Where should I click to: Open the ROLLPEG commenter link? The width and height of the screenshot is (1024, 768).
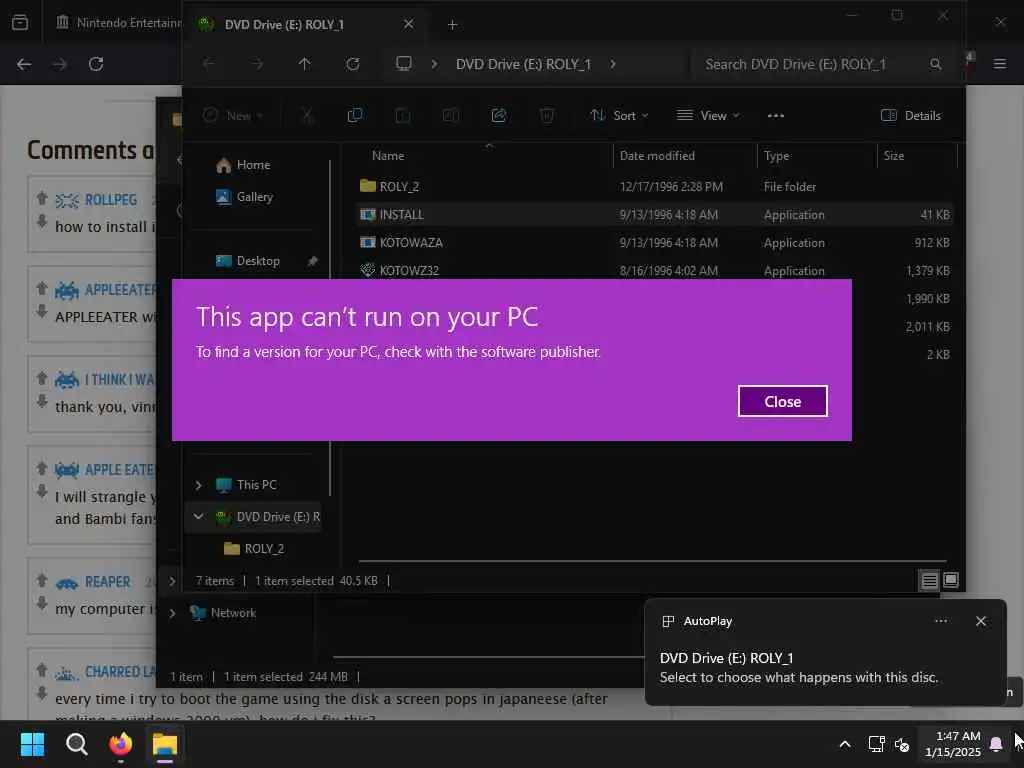pyautogui.click(x=110, y=200)
